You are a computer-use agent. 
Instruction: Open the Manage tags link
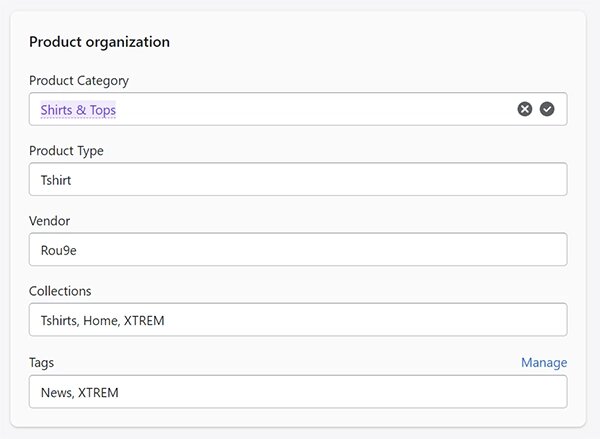click(544, 362)
